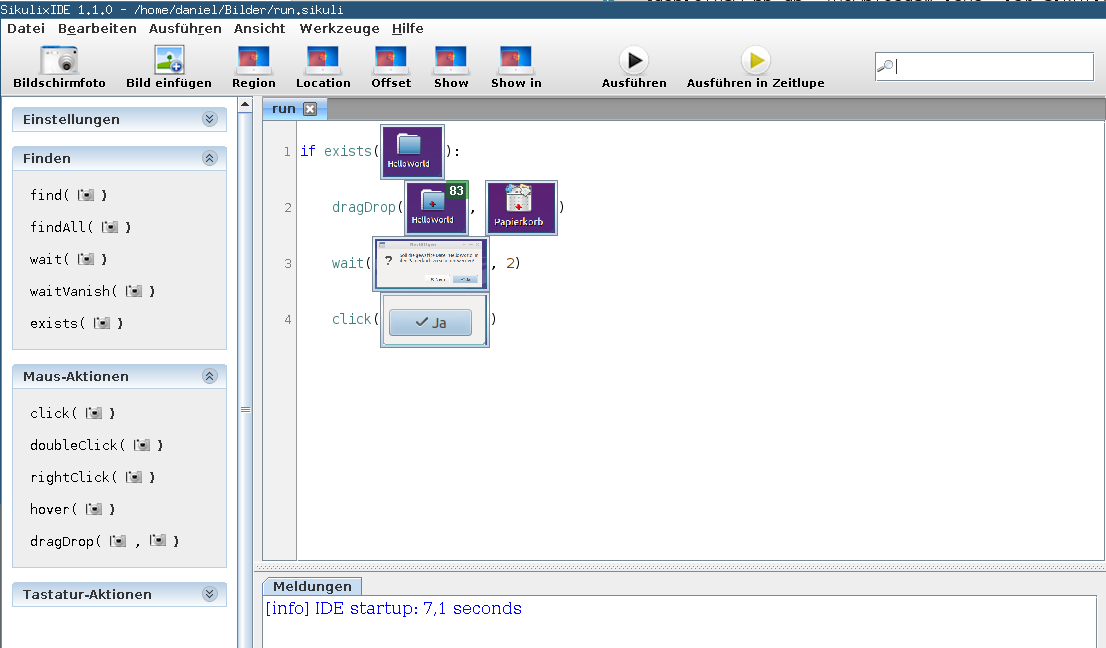The image size is (1106, 648).
Task: Click the Offset toolbar icon
Action: [x=391, y=61]
